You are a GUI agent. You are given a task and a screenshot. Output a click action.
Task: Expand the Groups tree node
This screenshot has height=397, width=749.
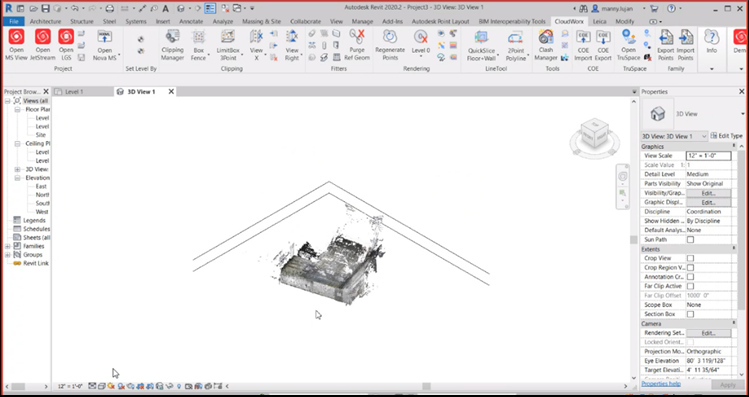8,255
